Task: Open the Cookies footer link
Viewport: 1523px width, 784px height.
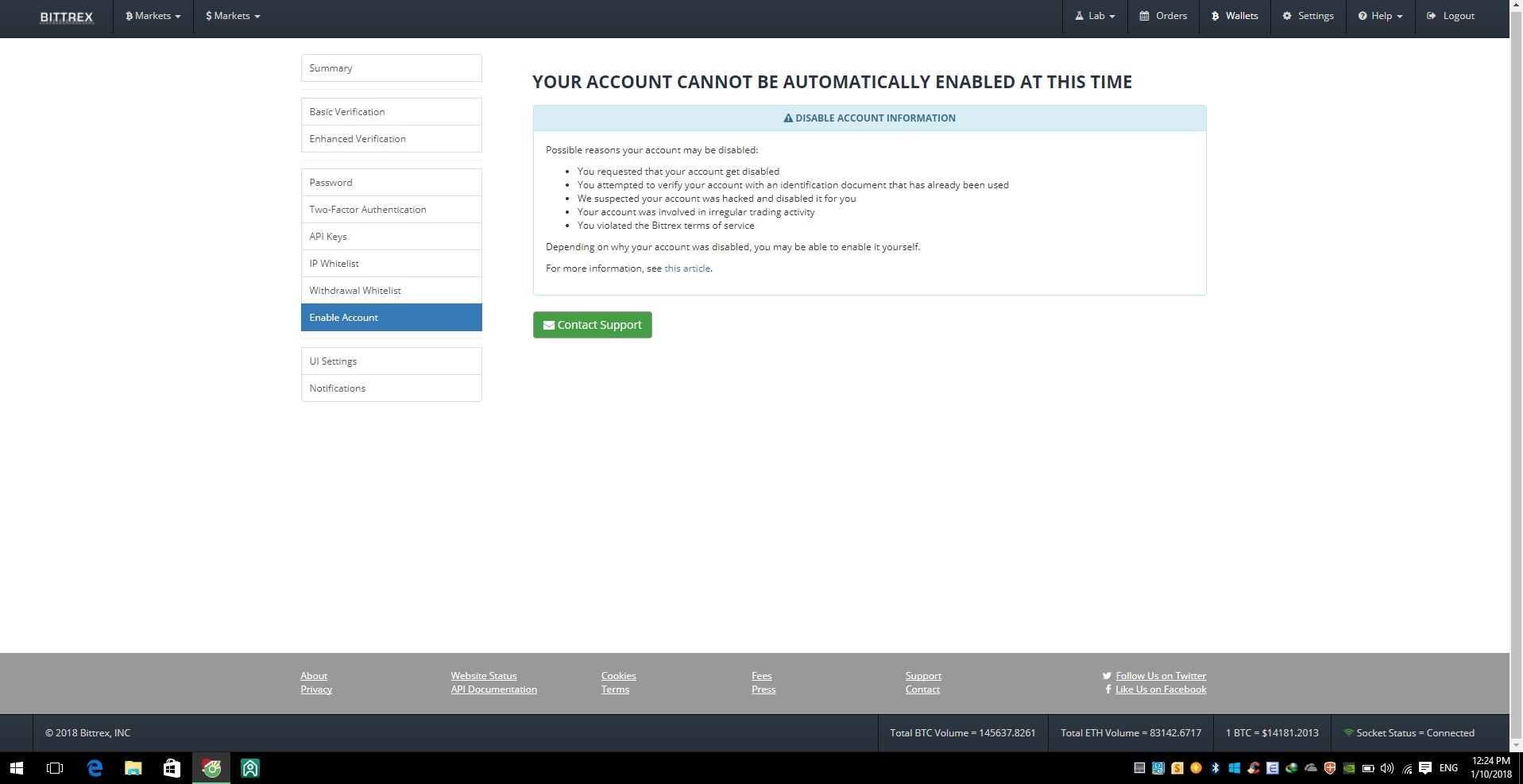Action: 619,676
